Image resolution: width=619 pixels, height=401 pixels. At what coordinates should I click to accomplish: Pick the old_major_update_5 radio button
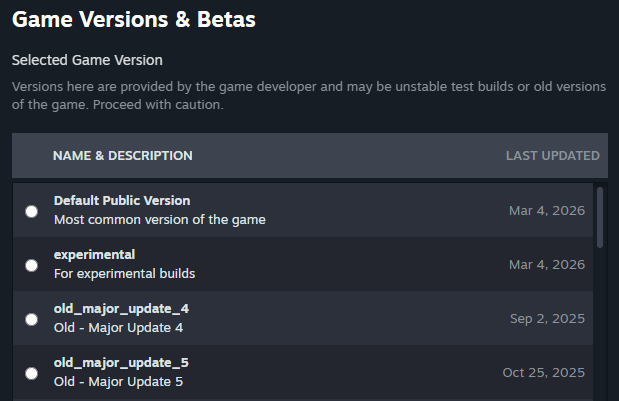[32, 373]
